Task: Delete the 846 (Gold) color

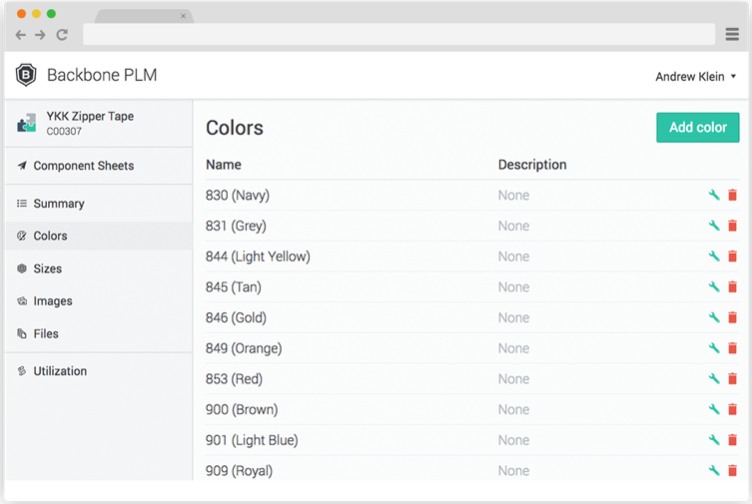Action: (732, 317)
